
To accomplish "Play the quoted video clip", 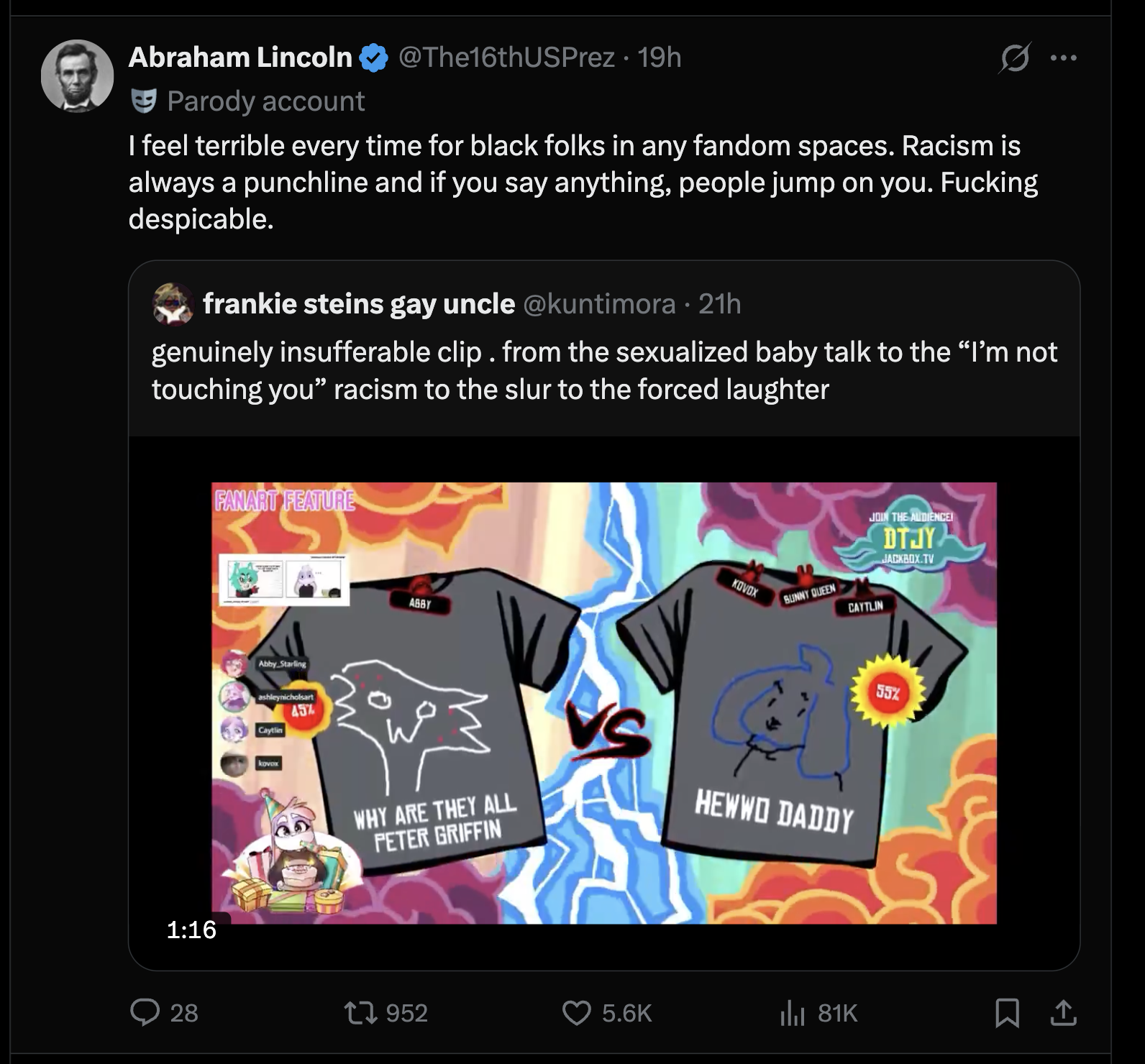I will click(x=604, y=702).
